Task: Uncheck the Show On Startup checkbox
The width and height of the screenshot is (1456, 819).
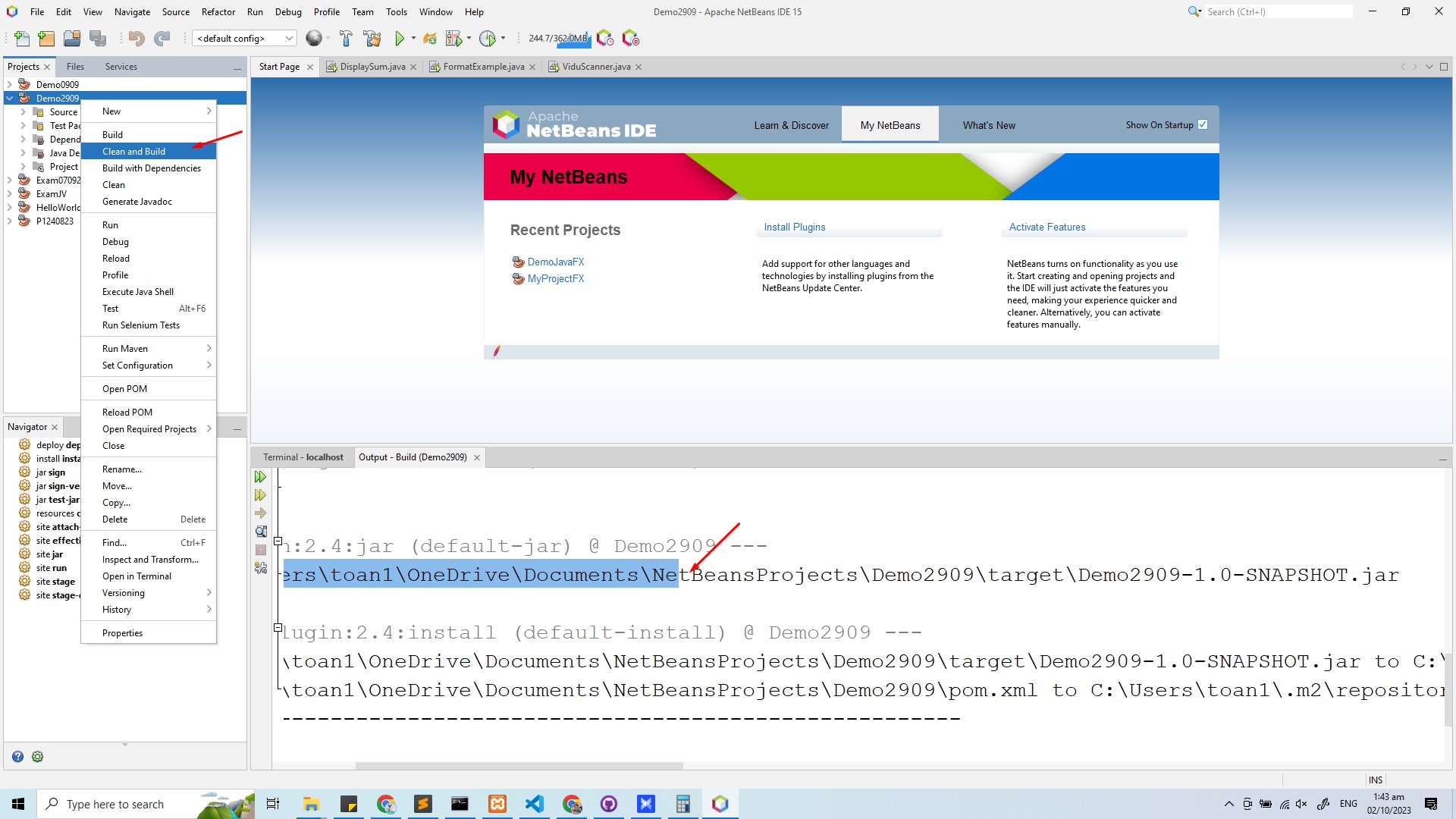Action: 1203,124
